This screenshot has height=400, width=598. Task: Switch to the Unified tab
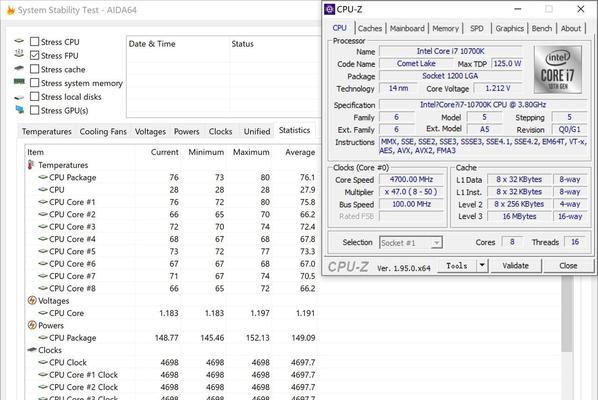[257, 132]
